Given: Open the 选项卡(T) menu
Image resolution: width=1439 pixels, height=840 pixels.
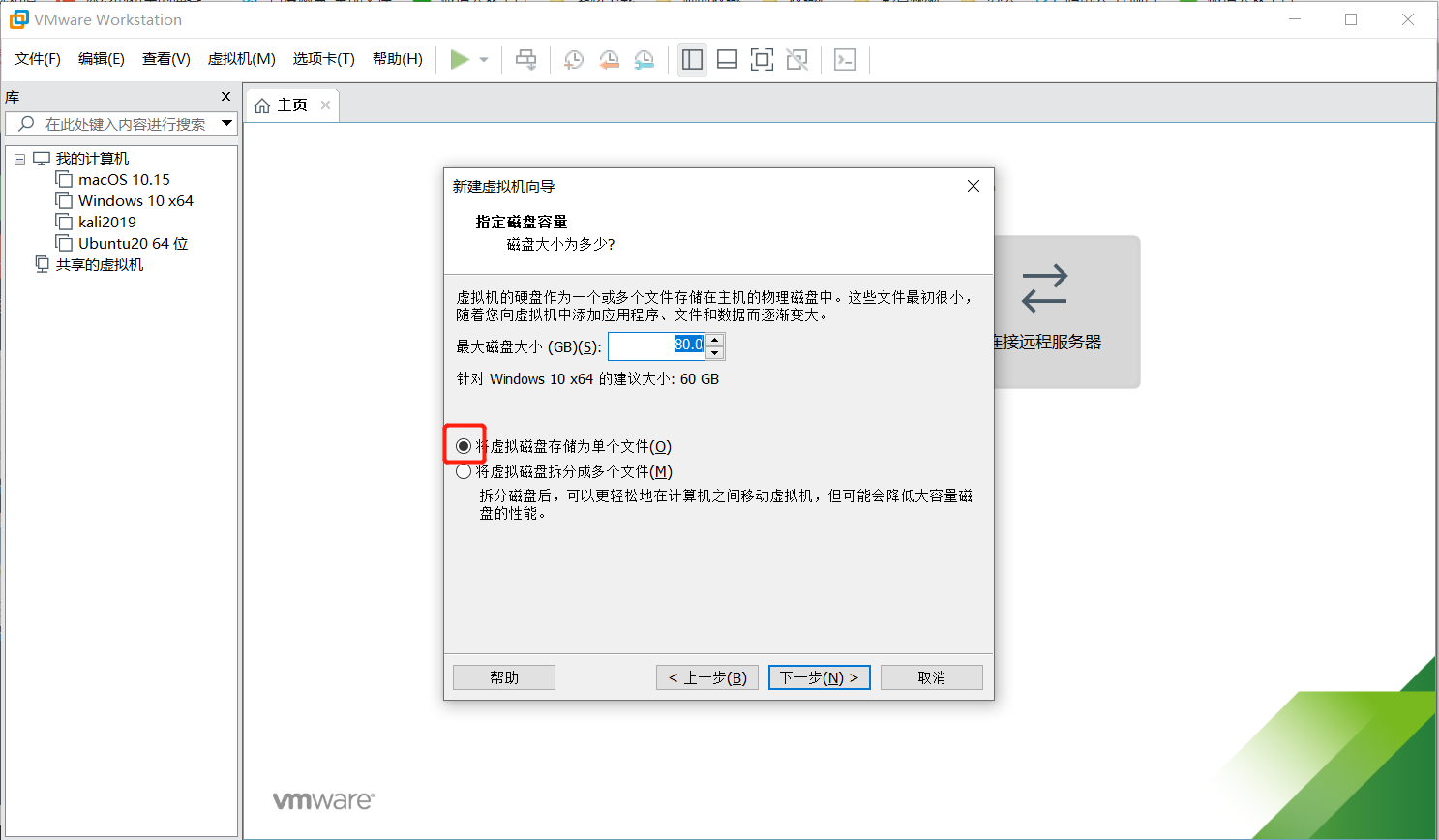Looking at the screenshot, I should point(324,59).
